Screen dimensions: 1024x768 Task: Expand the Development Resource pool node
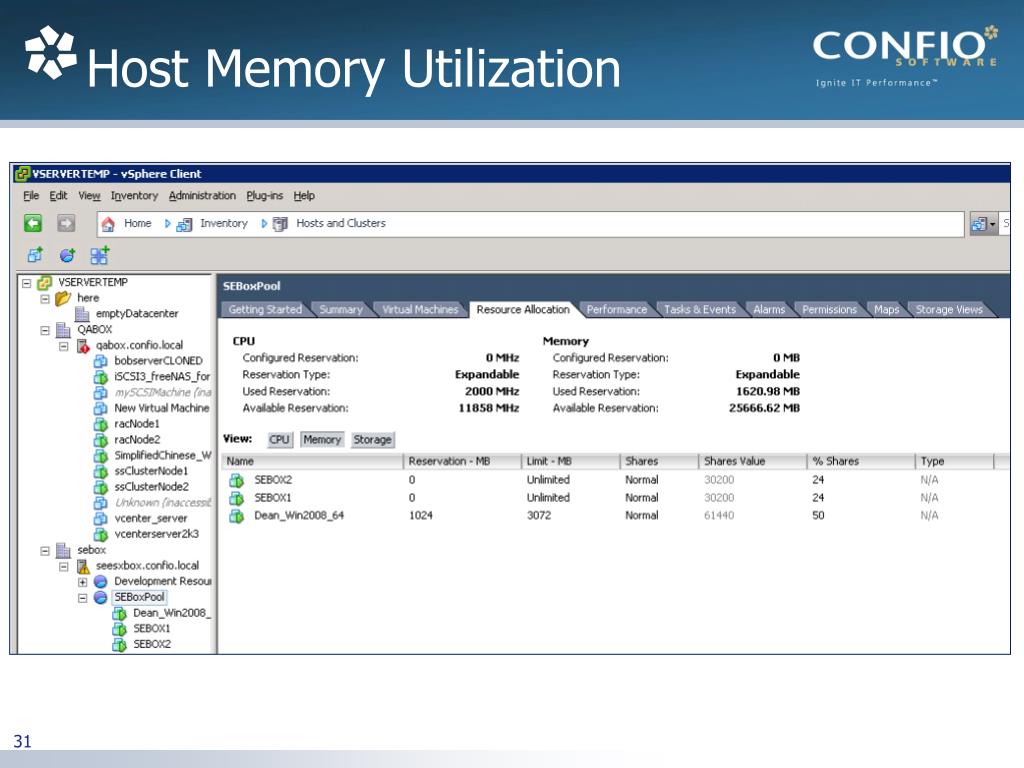[82, 582]
